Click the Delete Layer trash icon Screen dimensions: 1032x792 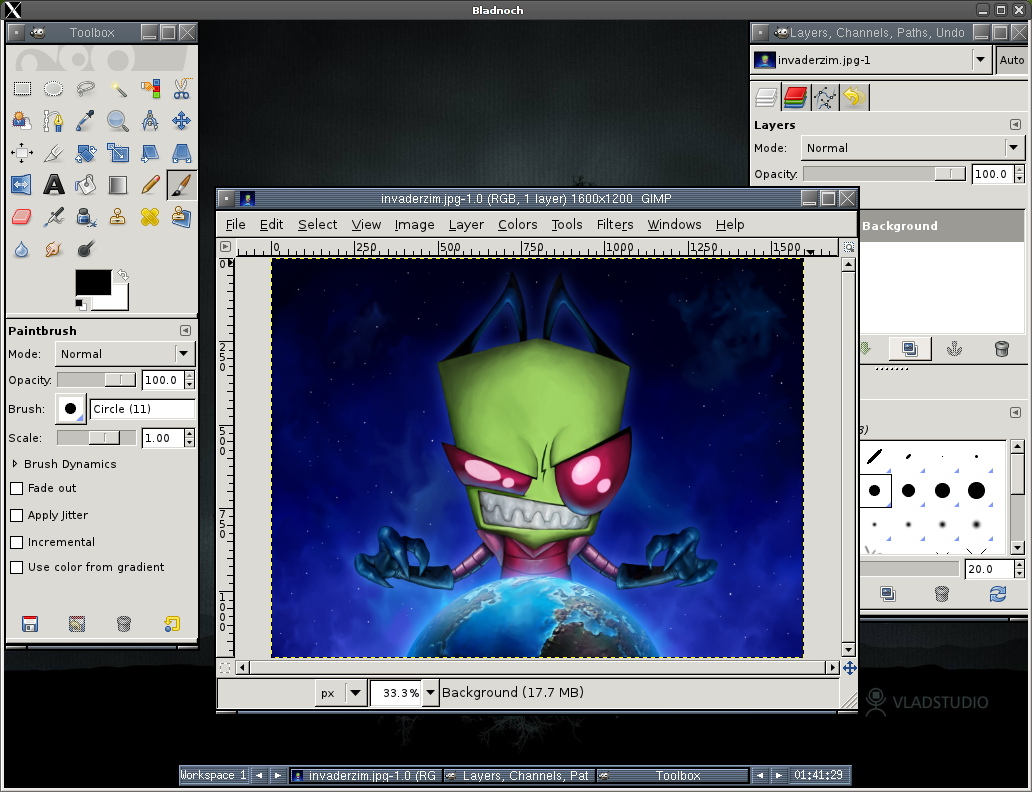click(x=1001, y=348)
